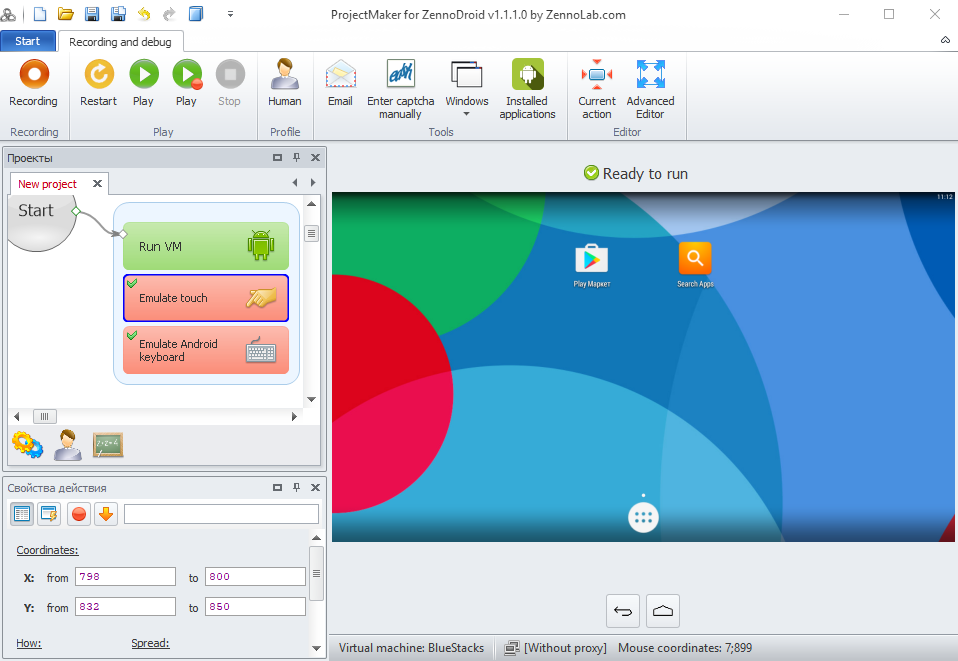Image resolution: width=958 pixels, height=661 pixels.
Task: Pin the Свойства действия panel
Action: [x=296, y=488]
